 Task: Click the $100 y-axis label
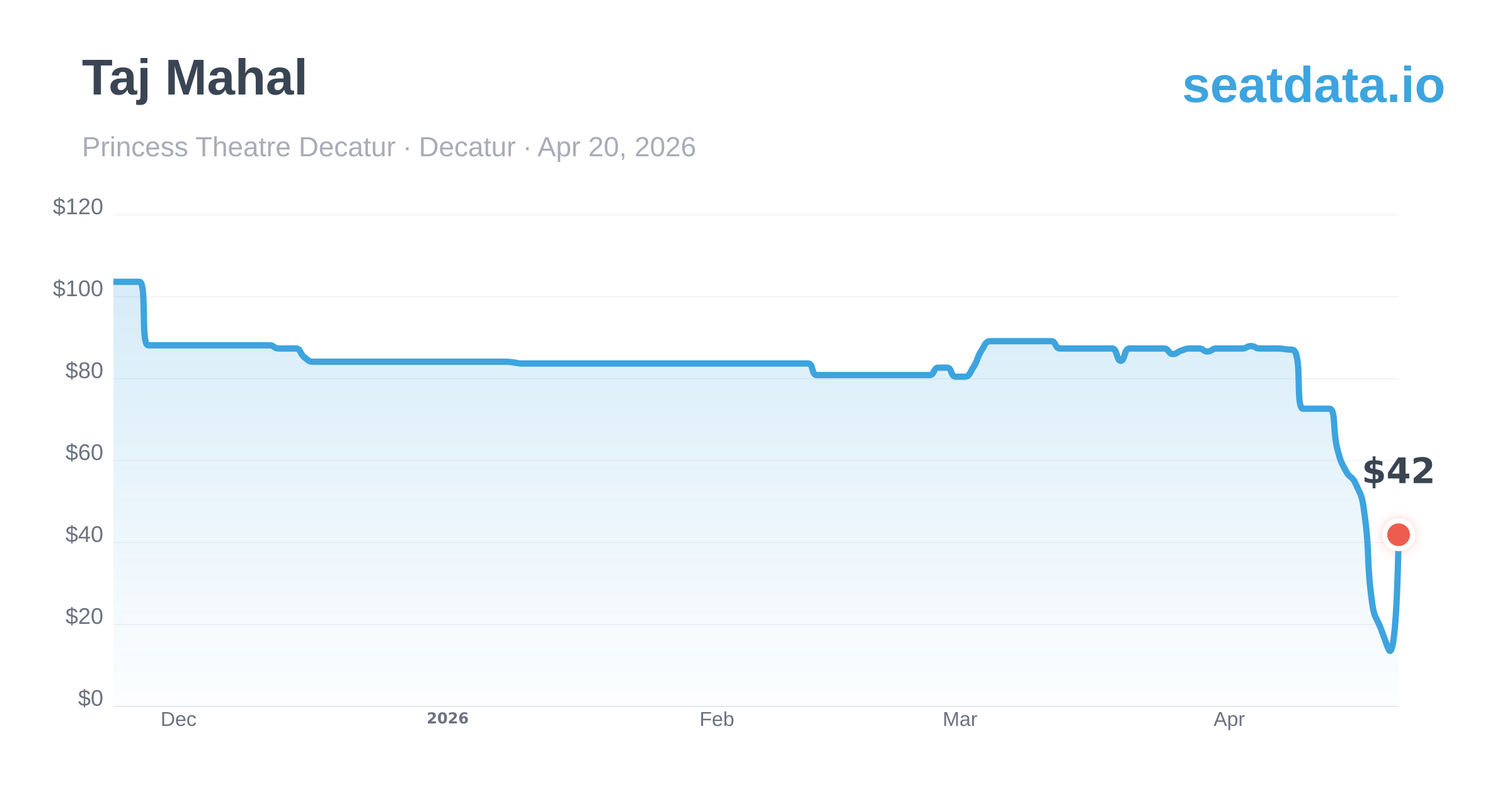coord(77,289)
